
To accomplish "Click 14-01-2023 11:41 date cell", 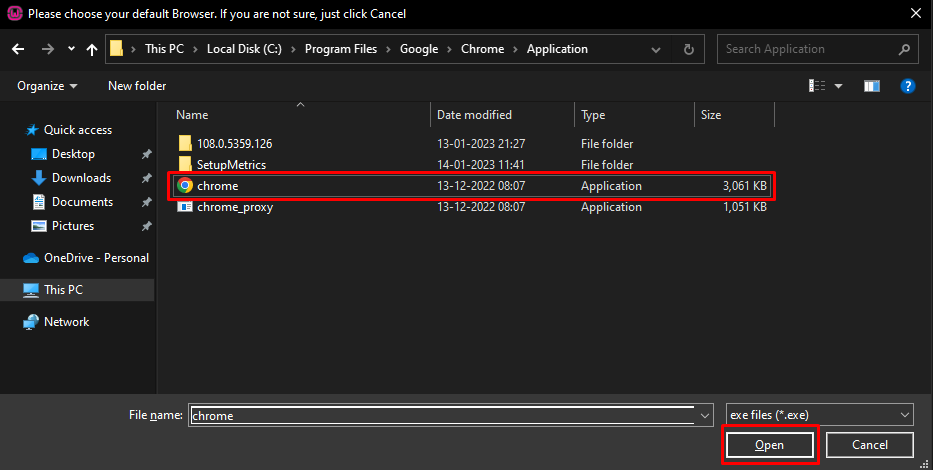I will tap(480, 164).
